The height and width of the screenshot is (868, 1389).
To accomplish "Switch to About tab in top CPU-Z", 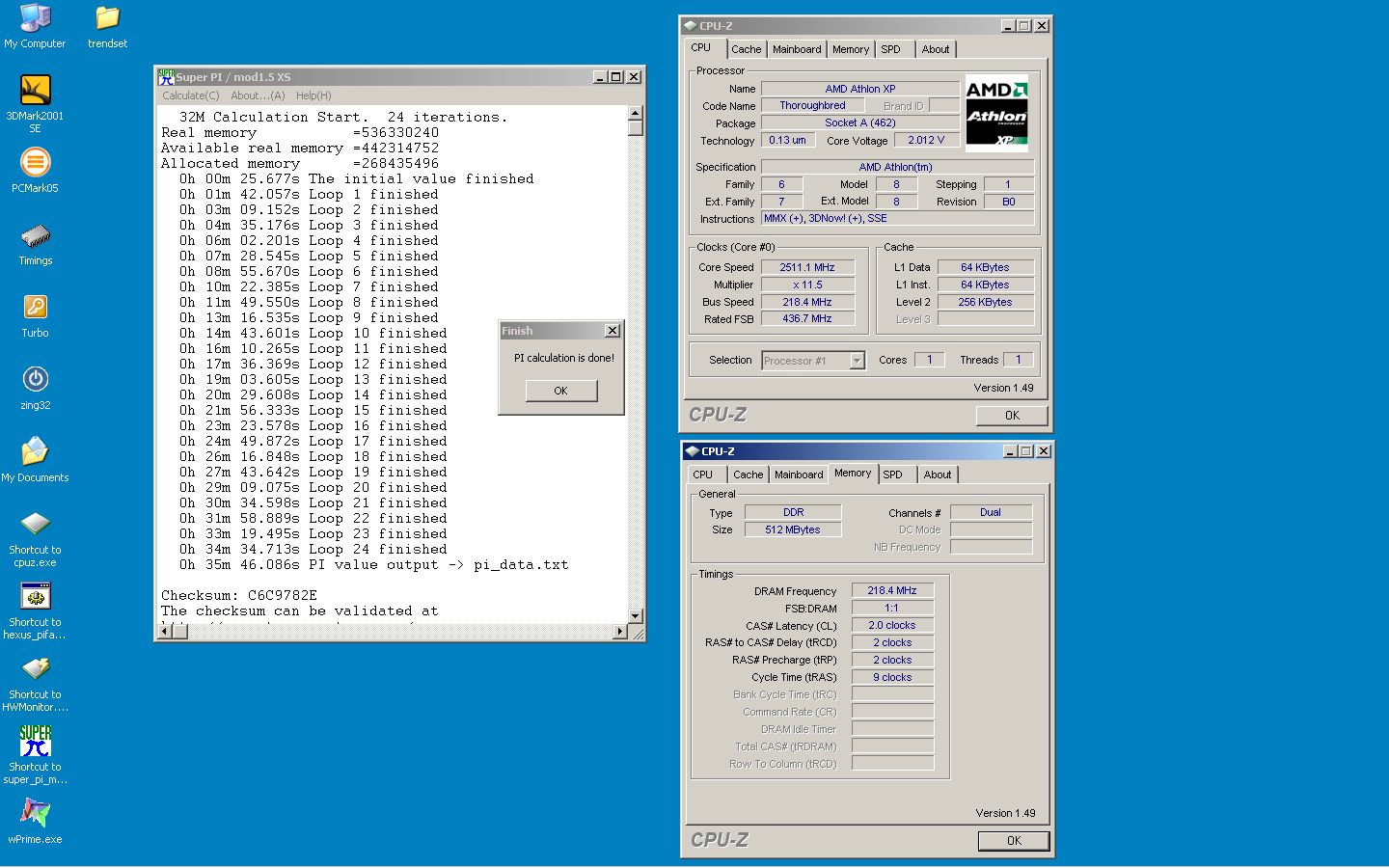I will 936,49.
